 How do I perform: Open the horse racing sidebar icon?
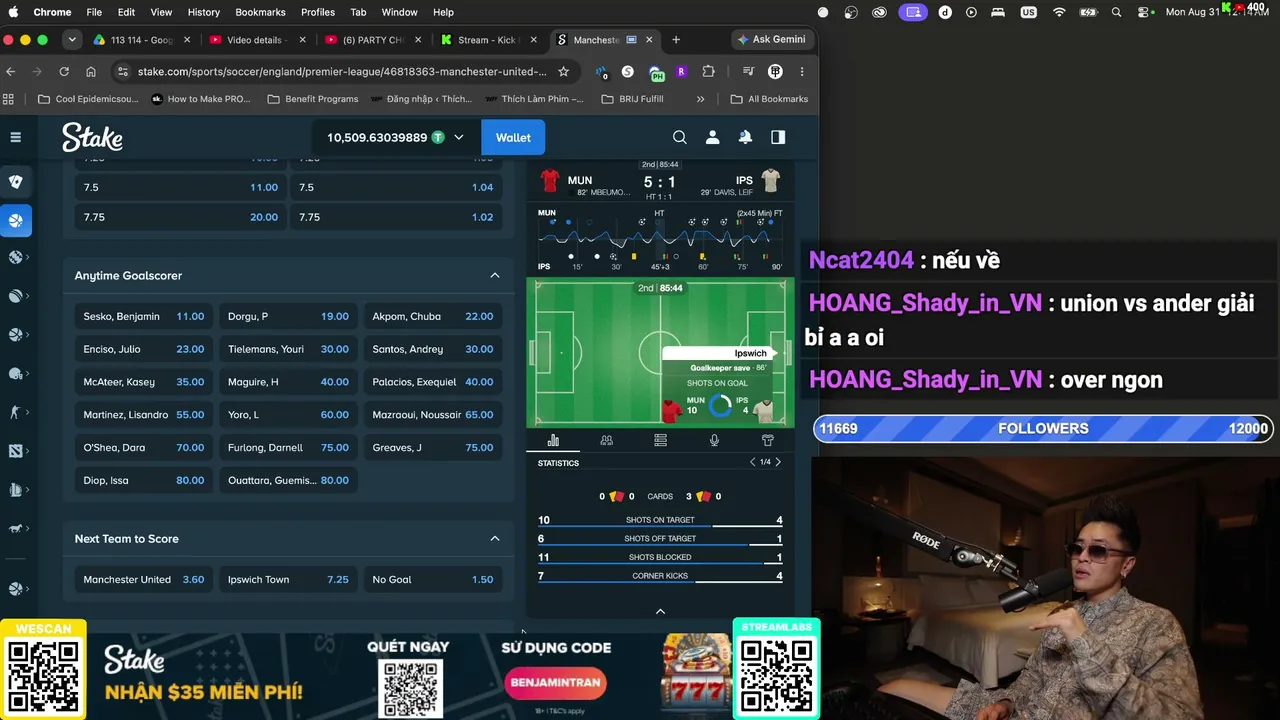coord(15,528)
